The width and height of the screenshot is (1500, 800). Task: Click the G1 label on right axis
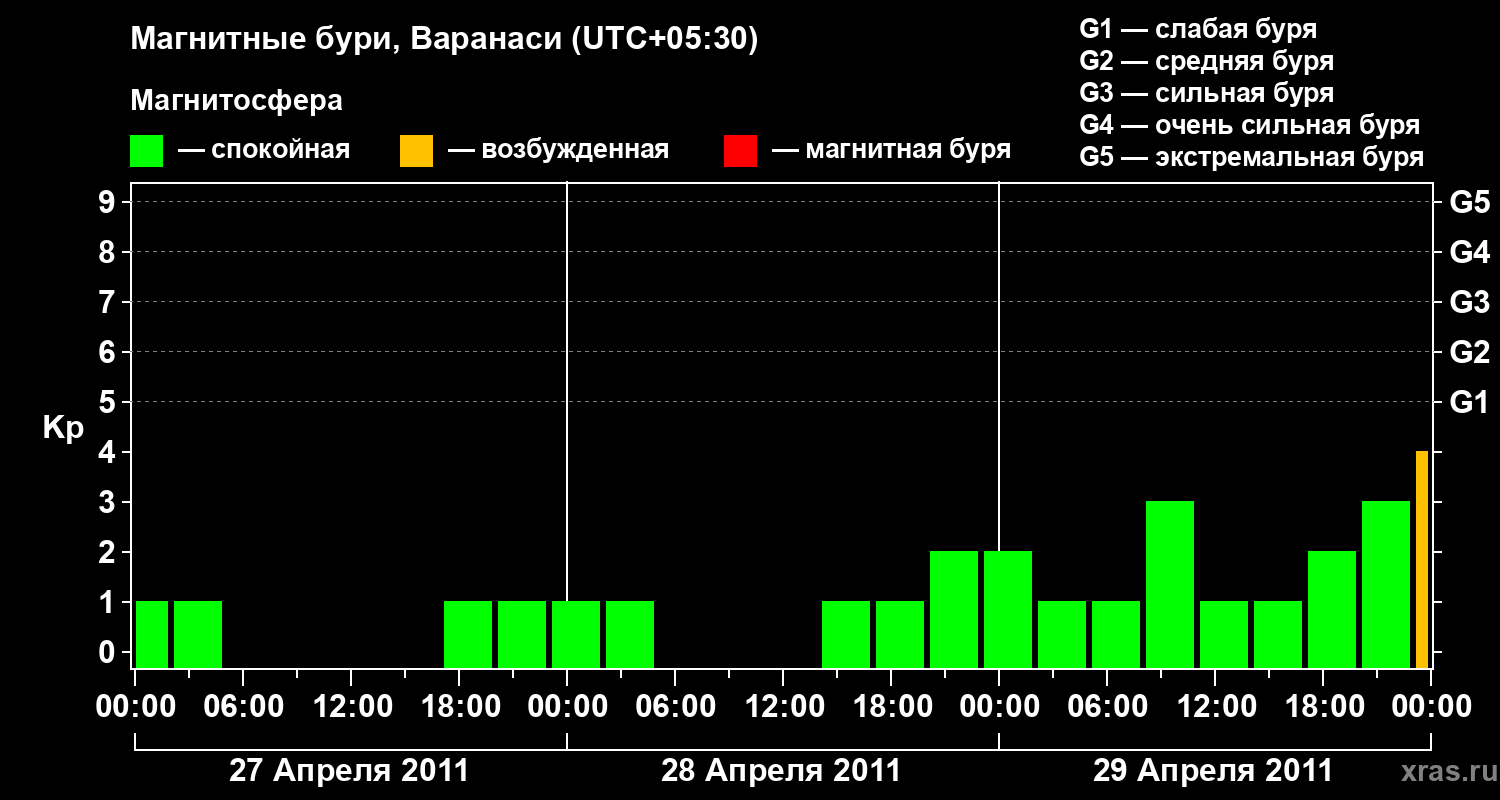pyautogui.click(x=1470, y=402)
